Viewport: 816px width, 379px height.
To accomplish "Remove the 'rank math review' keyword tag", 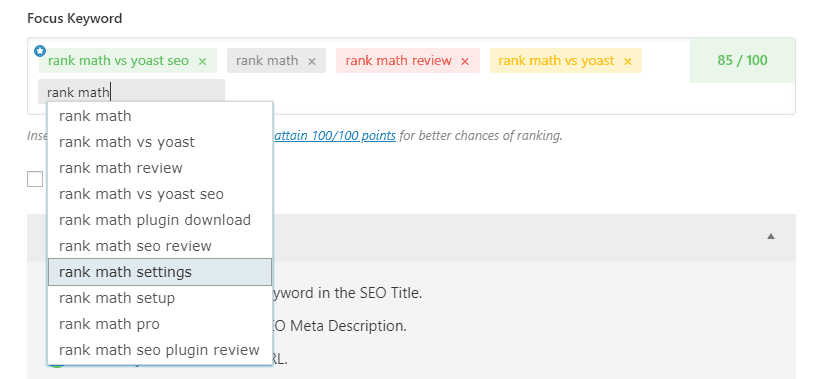I will click(465, 61).
